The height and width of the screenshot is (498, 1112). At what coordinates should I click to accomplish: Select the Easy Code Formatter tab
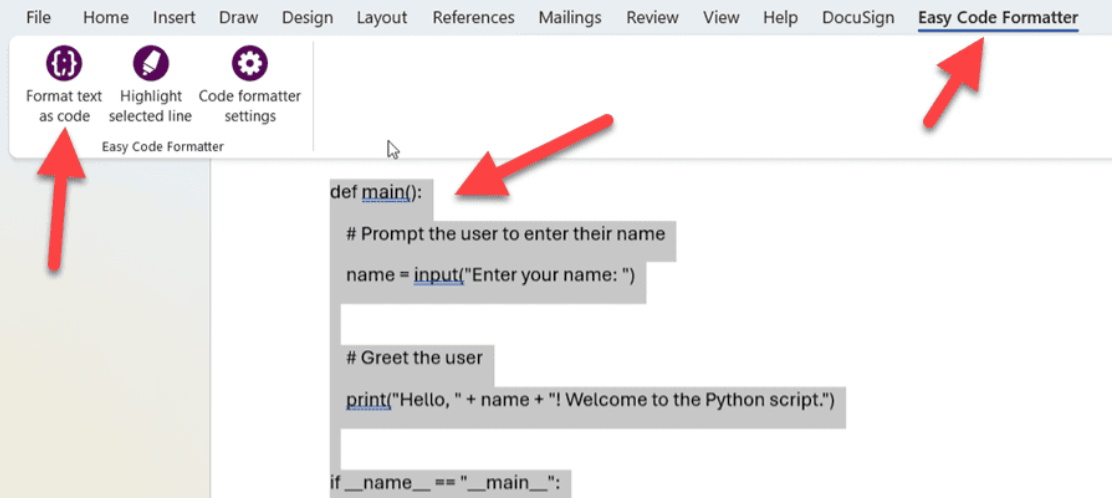point(997,18)
